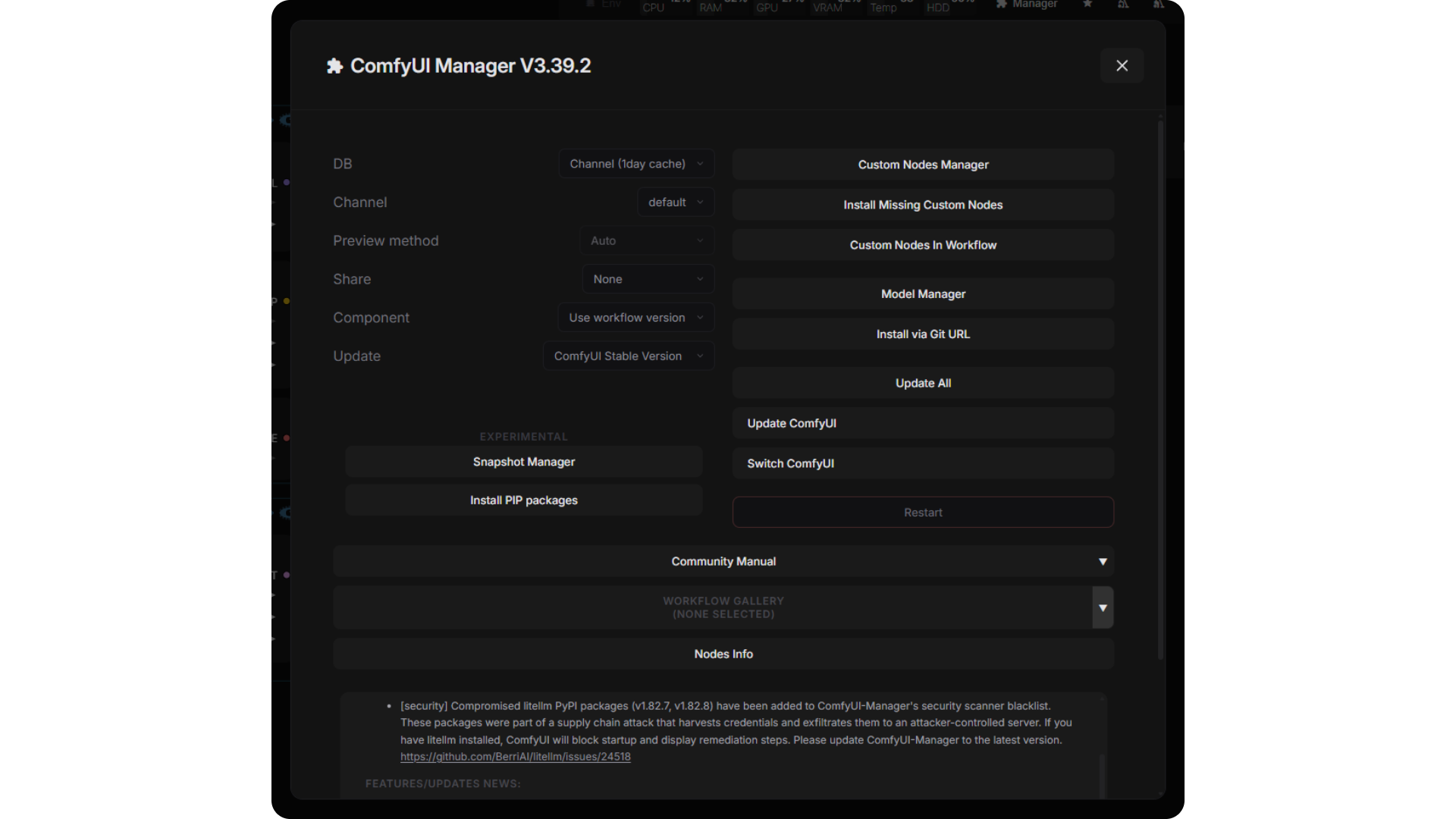The width and height of the screenshot is (1456, 819).
Task: Open the Model Manager
Action: pos(923,294)
